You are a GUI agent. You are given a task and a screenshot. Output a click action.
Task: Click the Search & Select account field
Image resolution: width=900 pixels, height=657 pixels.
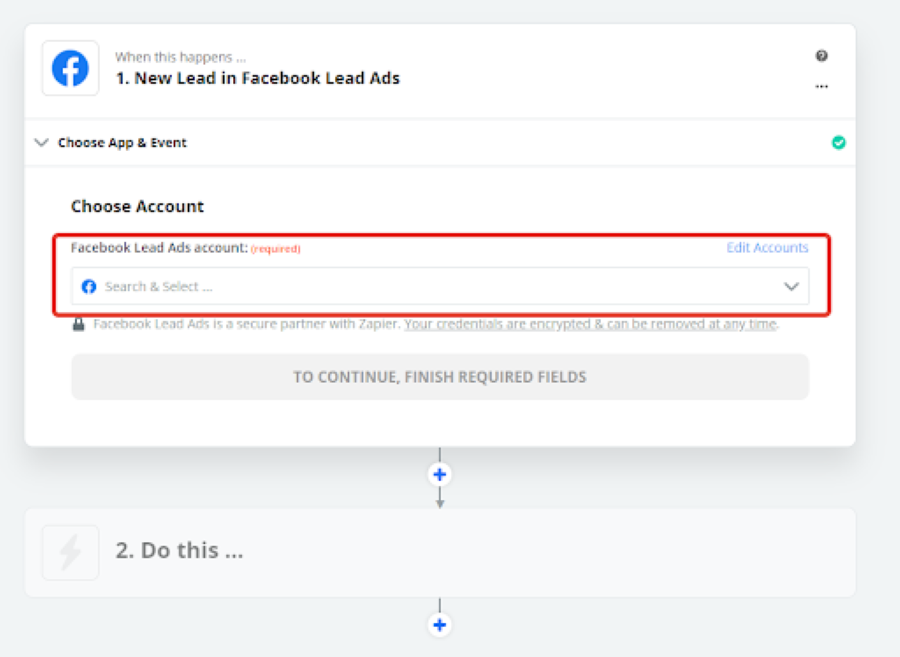(x=440, y=286)
